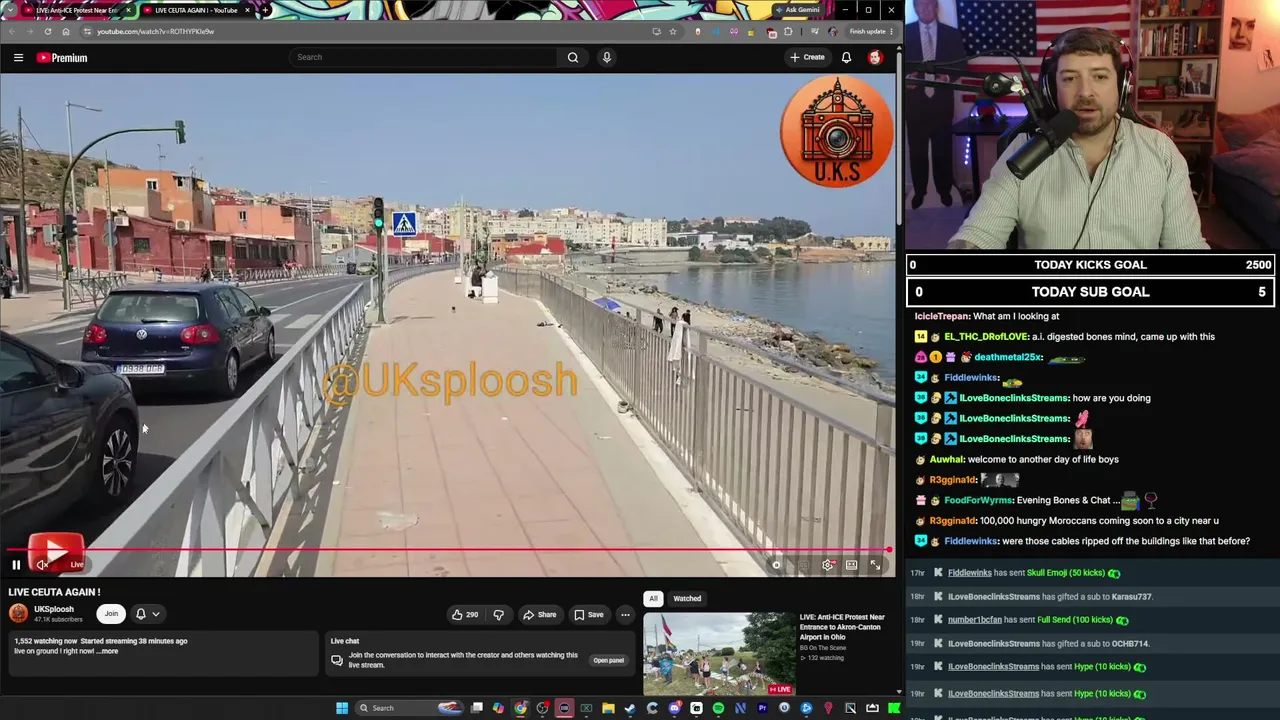Switch to the LIVE CEUTA AGAIN browser tab
The width and height of the screenshot is (1280, 720).
[196, 10]
